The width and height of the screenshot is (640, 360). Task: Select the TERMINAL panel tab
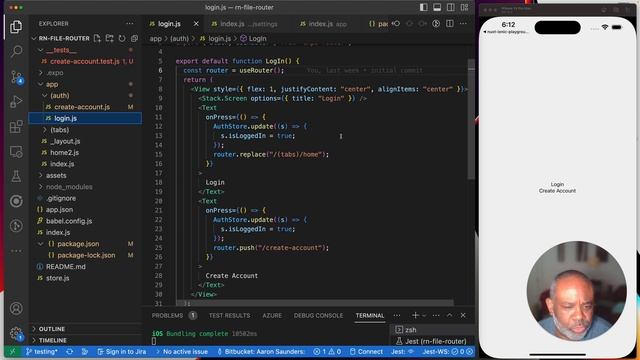pyautogui.click(x=369, y=315)
